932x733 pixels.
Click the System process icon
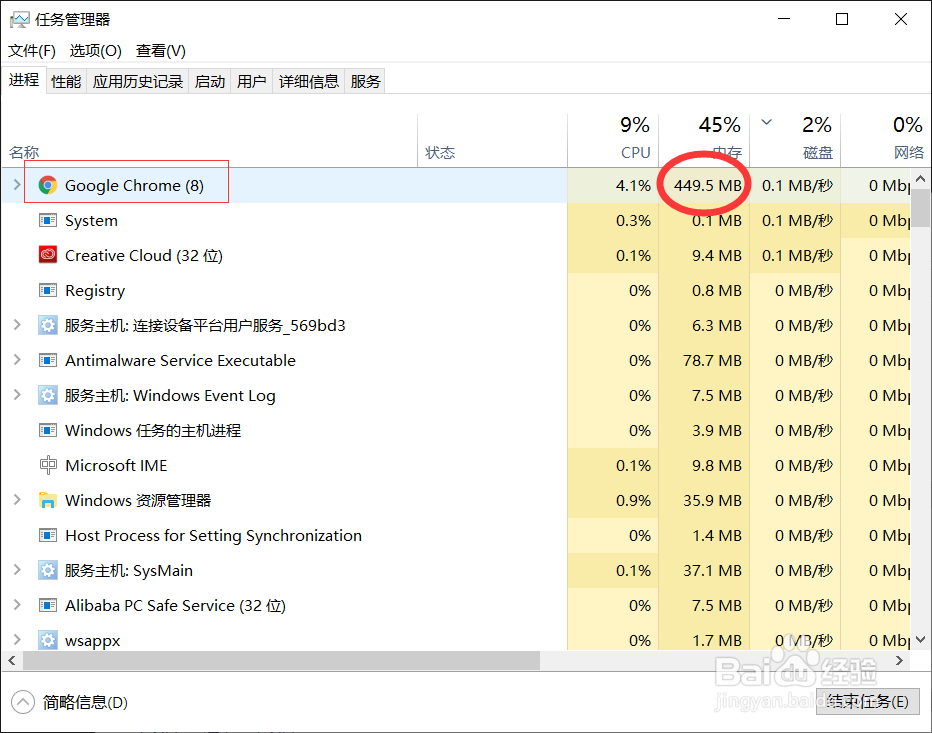click(48, 221)
